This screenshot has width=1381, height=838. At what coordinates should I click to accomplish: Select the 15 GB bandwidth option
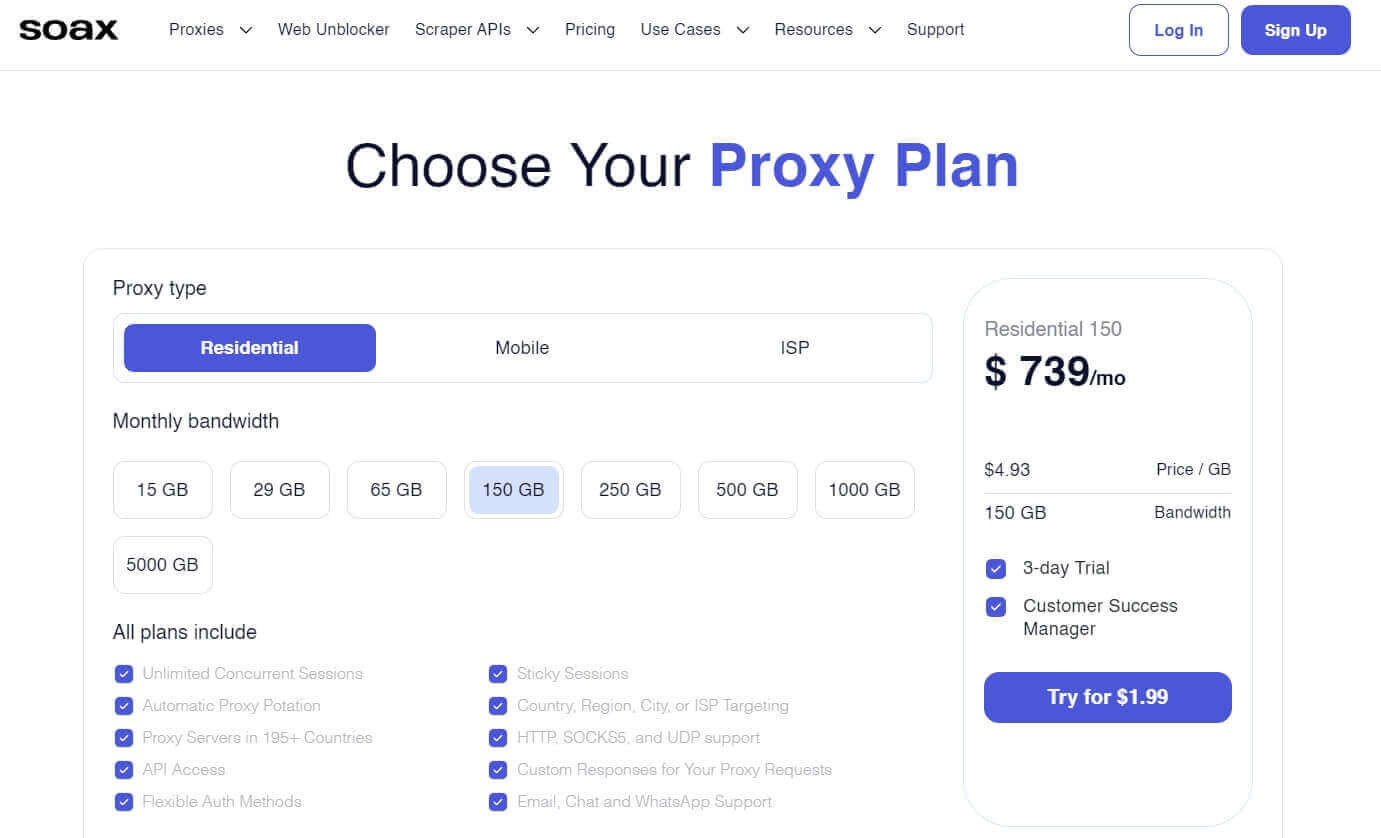pos(162,490)
